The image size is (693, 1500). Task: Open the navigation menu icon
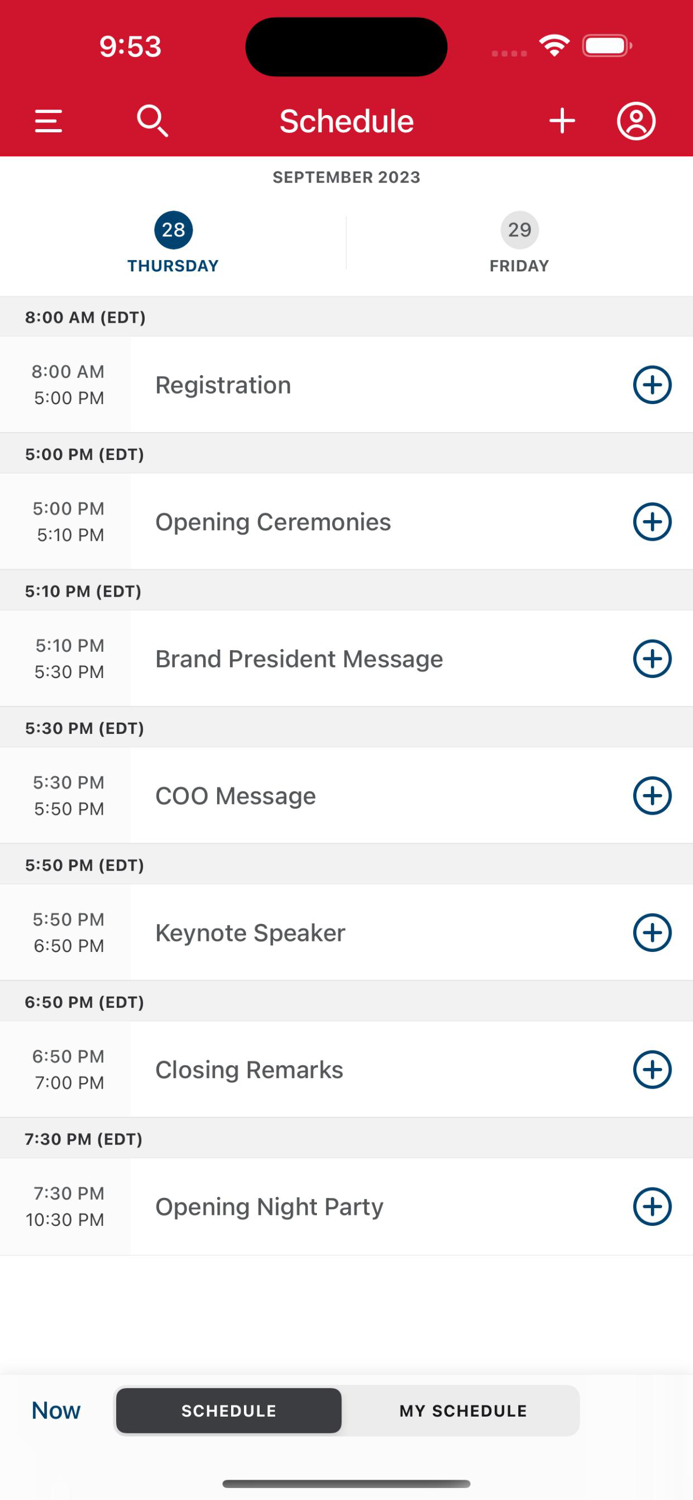(47, 121)
